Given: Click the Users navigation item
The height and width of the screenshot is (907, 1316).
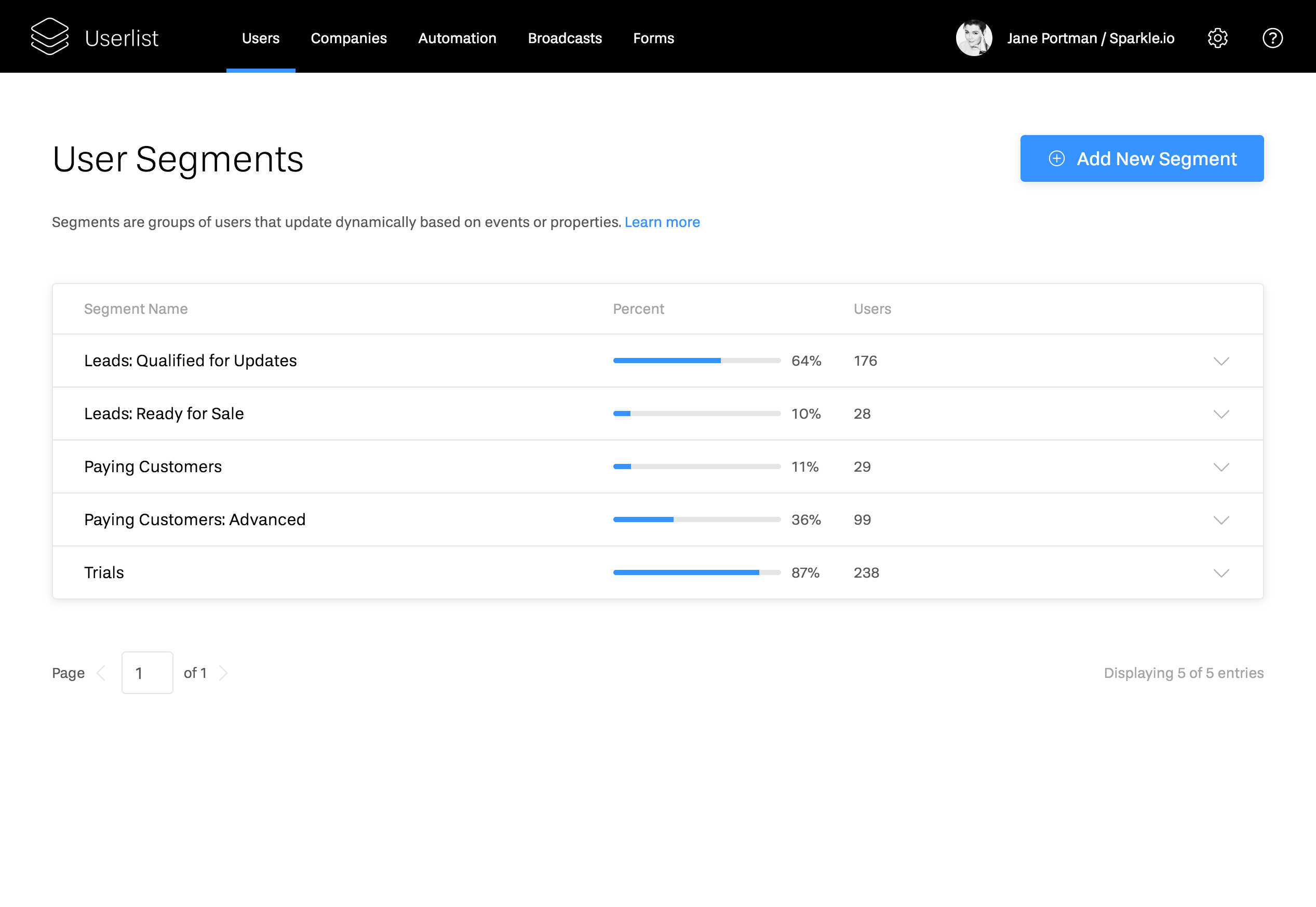Looking at the screenshot, I should coord(261,38).
